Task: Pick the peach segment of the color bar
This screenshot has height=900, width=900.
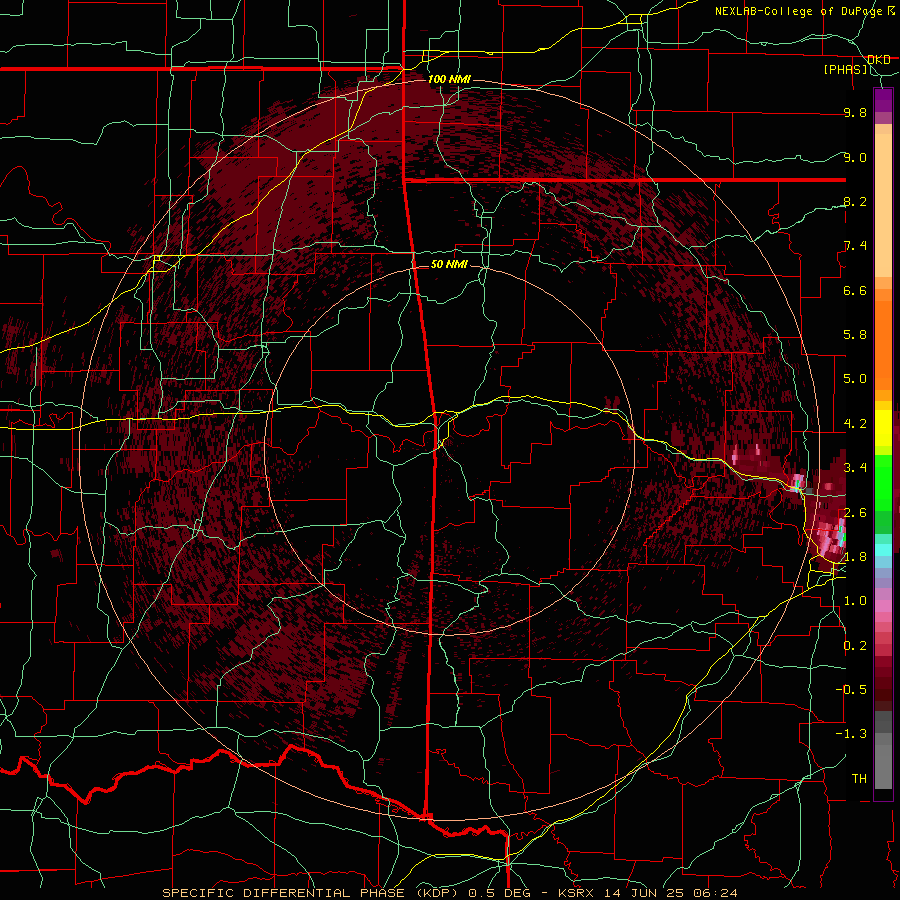Action: pyautogui.click(x=883, y=206)
